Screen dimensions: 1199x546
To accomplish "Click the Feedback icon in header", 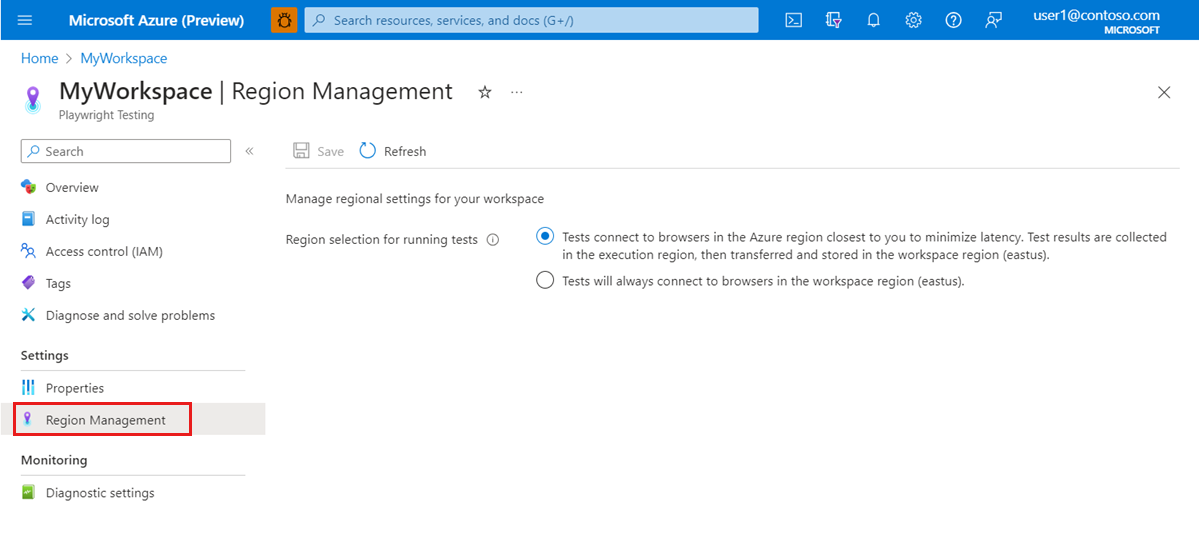I will (993, 20).
